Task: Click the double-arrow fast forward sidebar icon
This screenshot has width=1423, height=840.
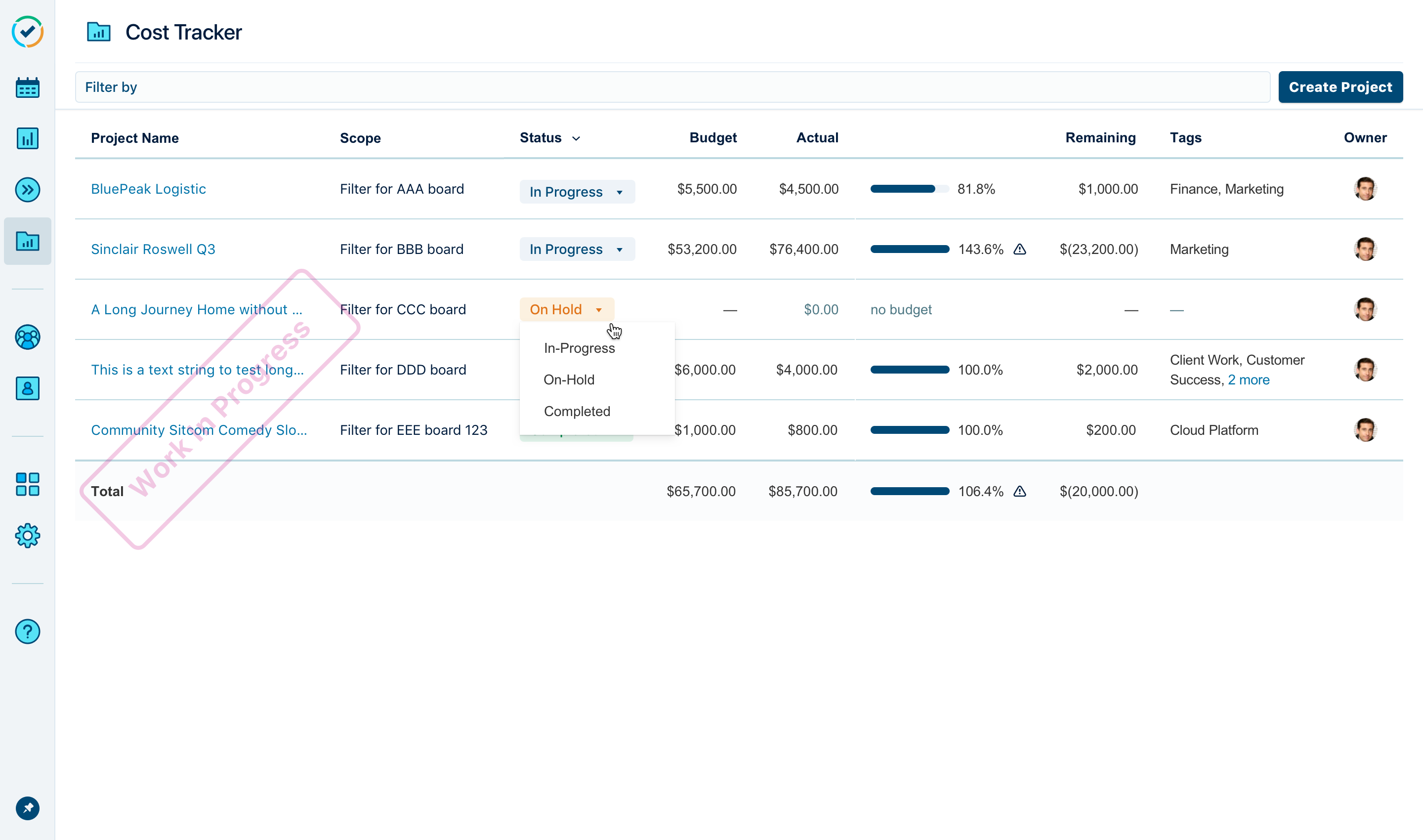Action: [x=27, y=190]
